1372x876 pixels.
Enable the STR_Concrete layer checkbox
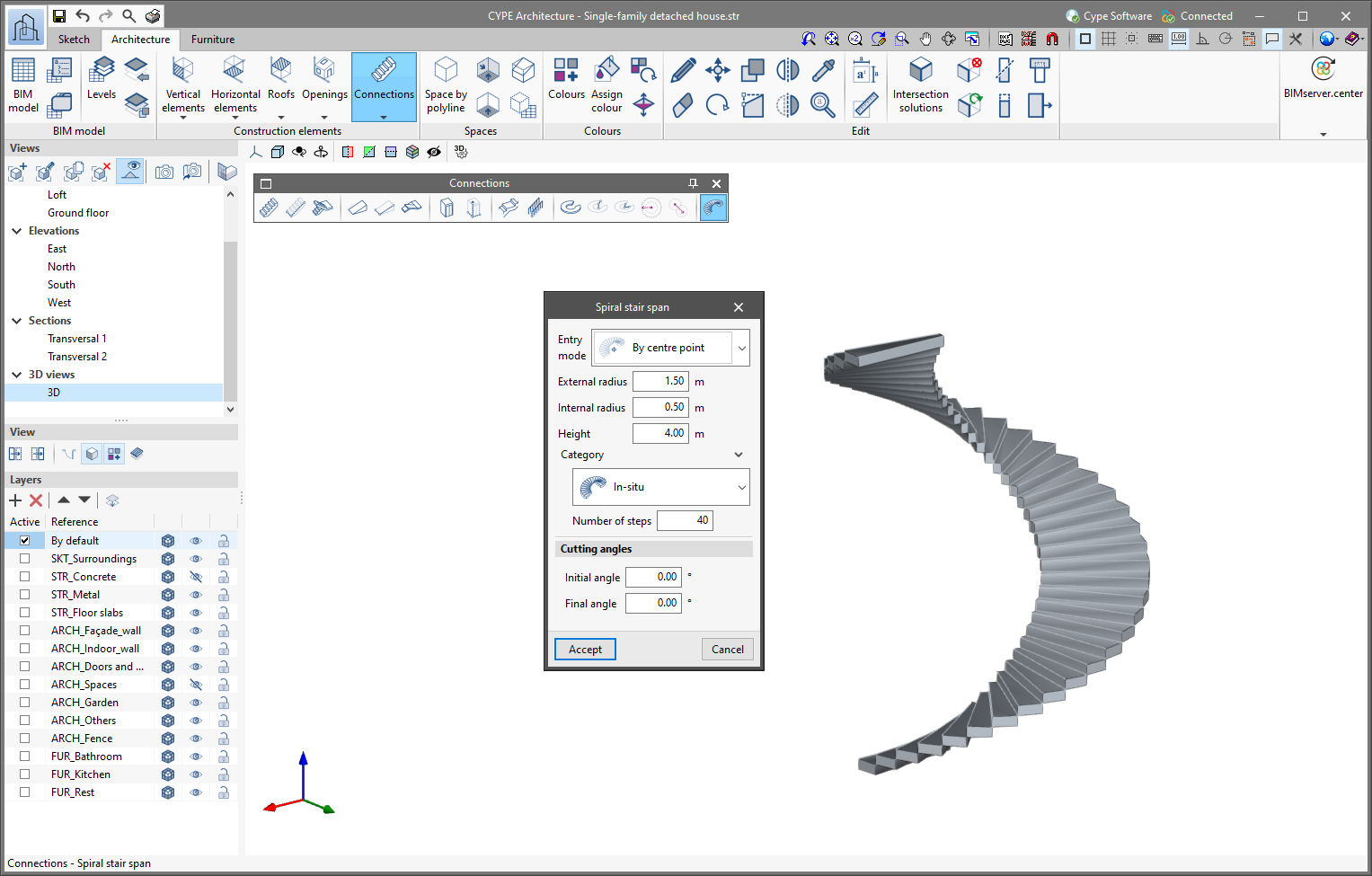(x=25, y=577)
